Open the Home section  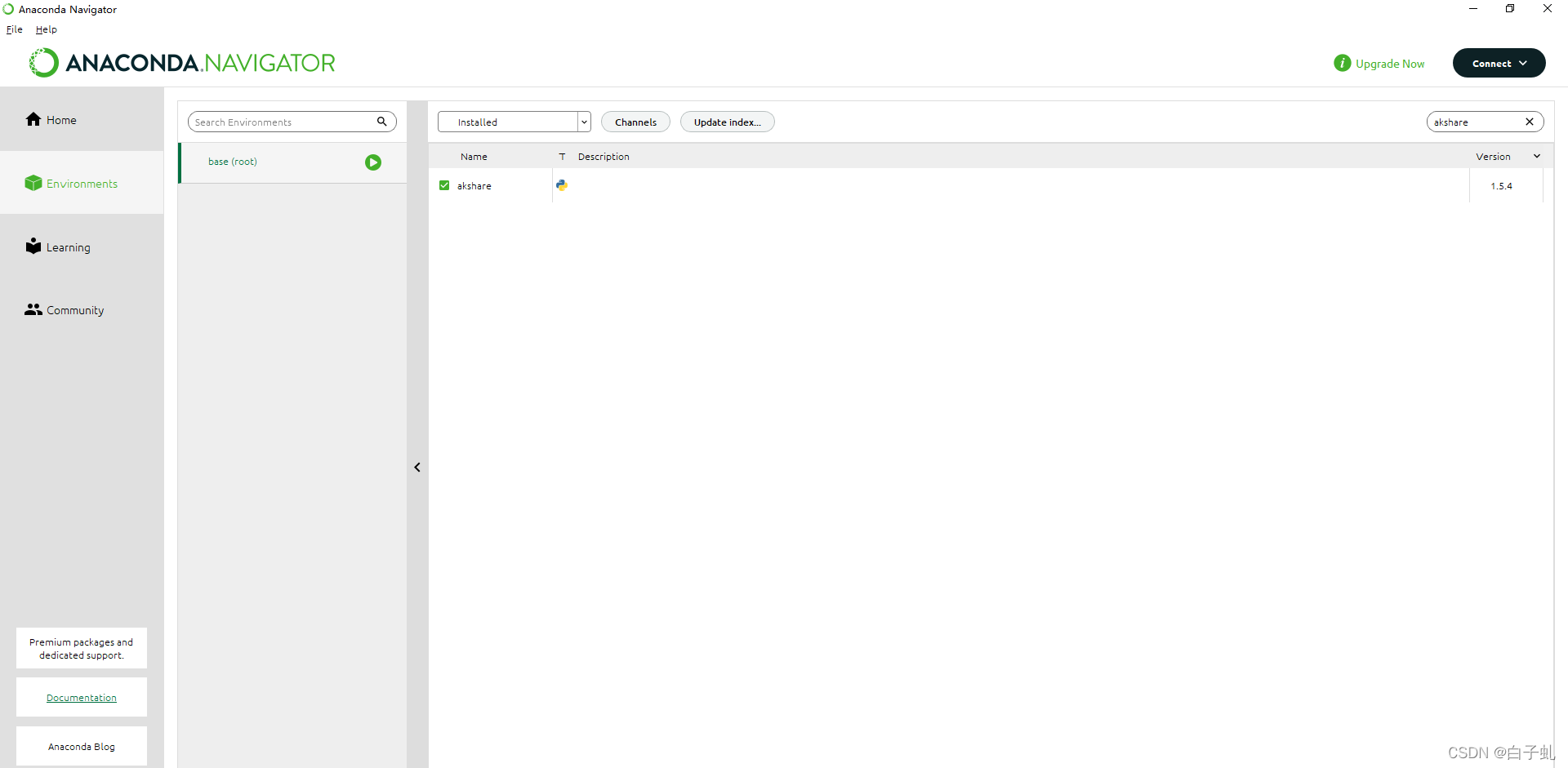click(82, 119)
